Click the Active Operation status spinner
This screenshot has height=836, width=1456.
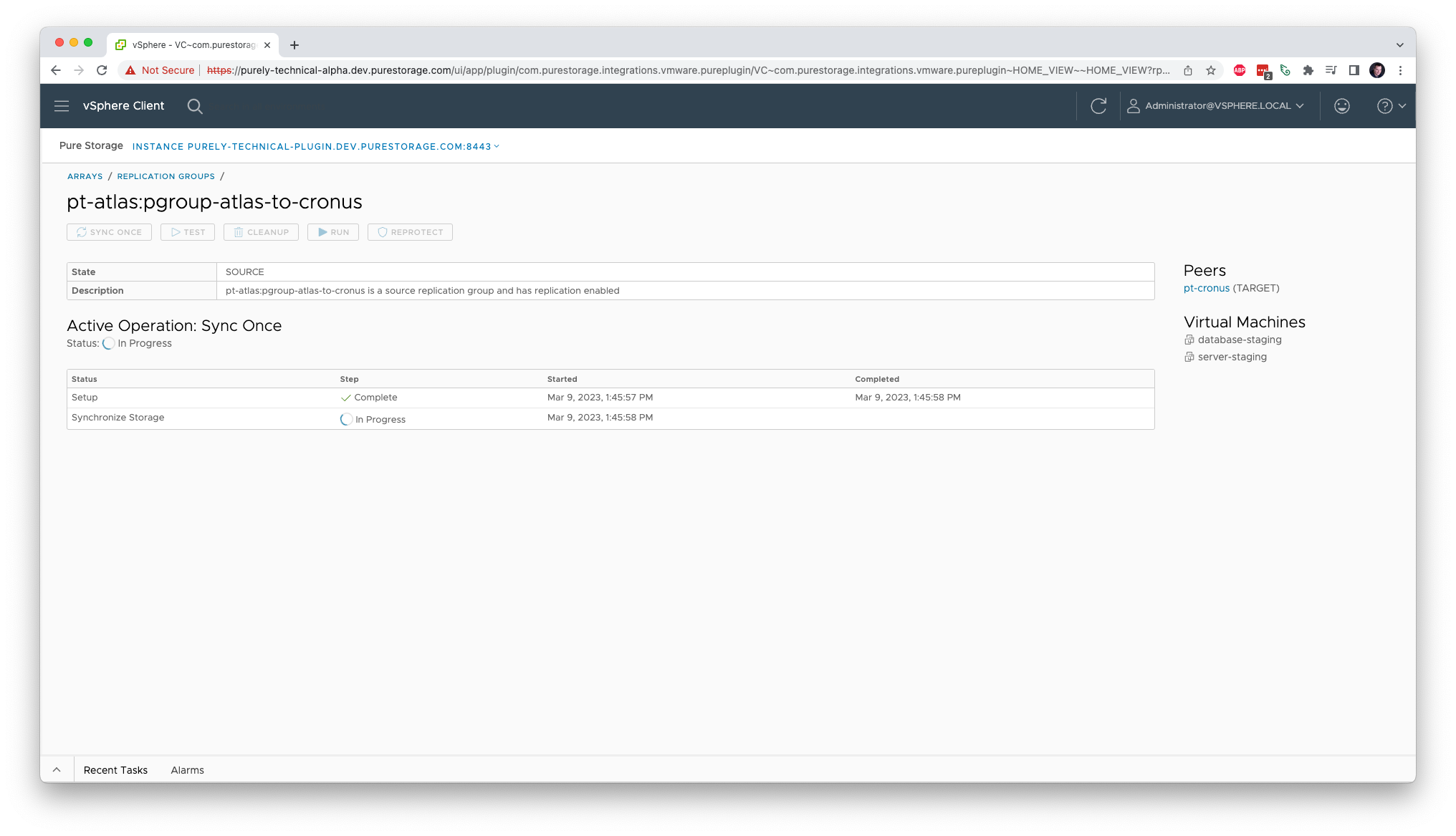click(x=108, y=344)
